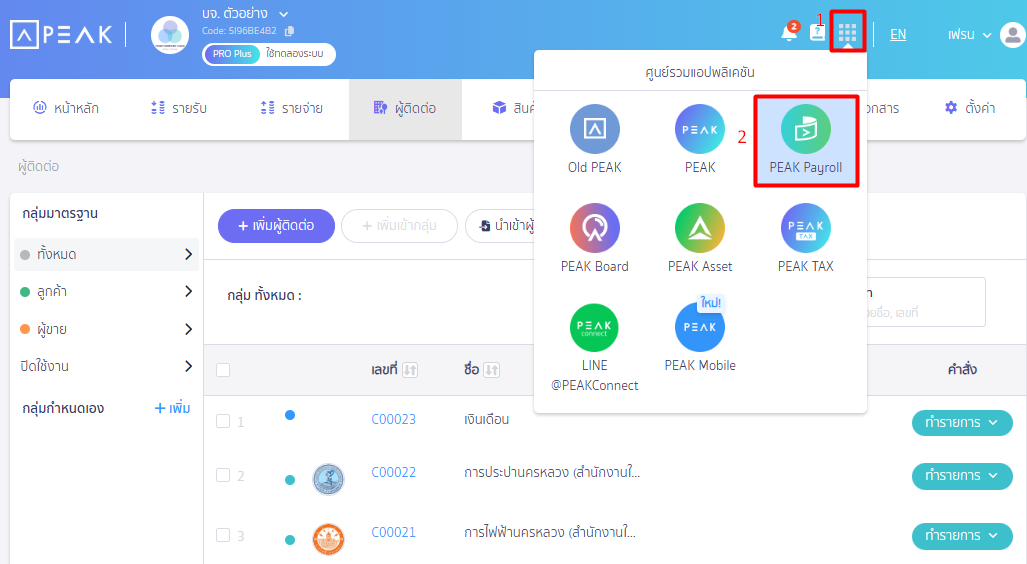Open contact link C00021
Screen dimensions: 1027x564
click(393, 533)
